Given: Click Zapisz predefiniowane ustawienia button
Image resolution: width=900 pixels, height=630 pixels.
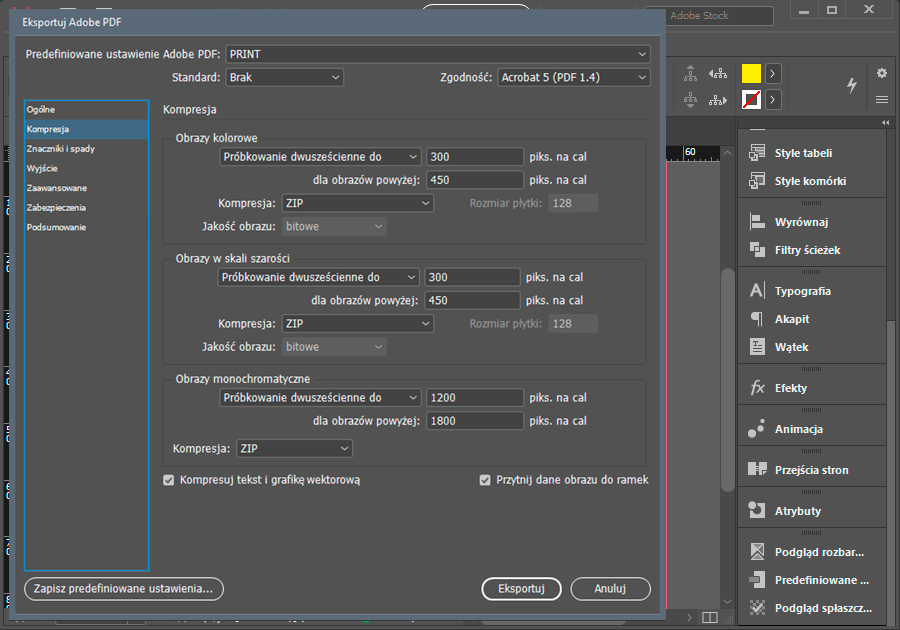Looking at the screenshot, I should click(123, 589).
